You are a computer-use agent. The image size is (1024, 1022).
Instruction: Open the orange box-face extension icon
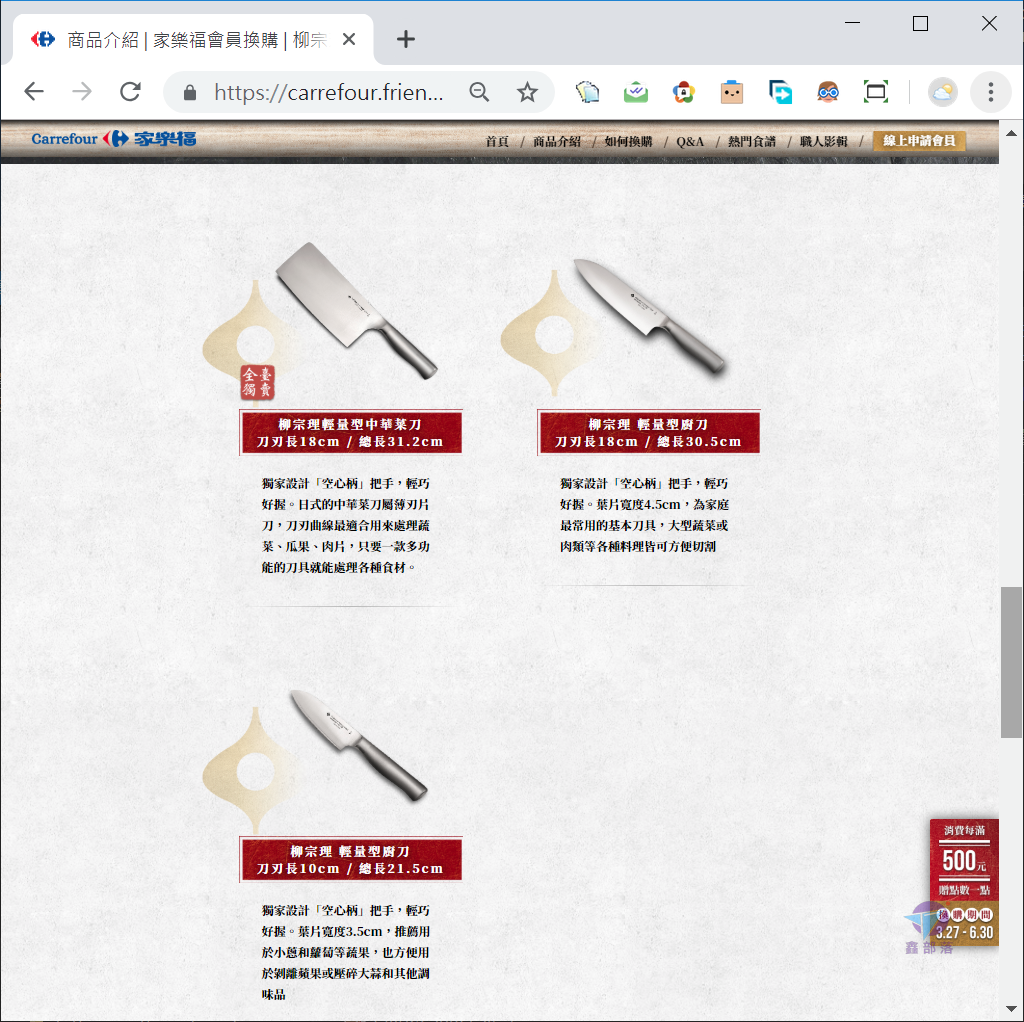pyautogui.click(x=732, y=92)
